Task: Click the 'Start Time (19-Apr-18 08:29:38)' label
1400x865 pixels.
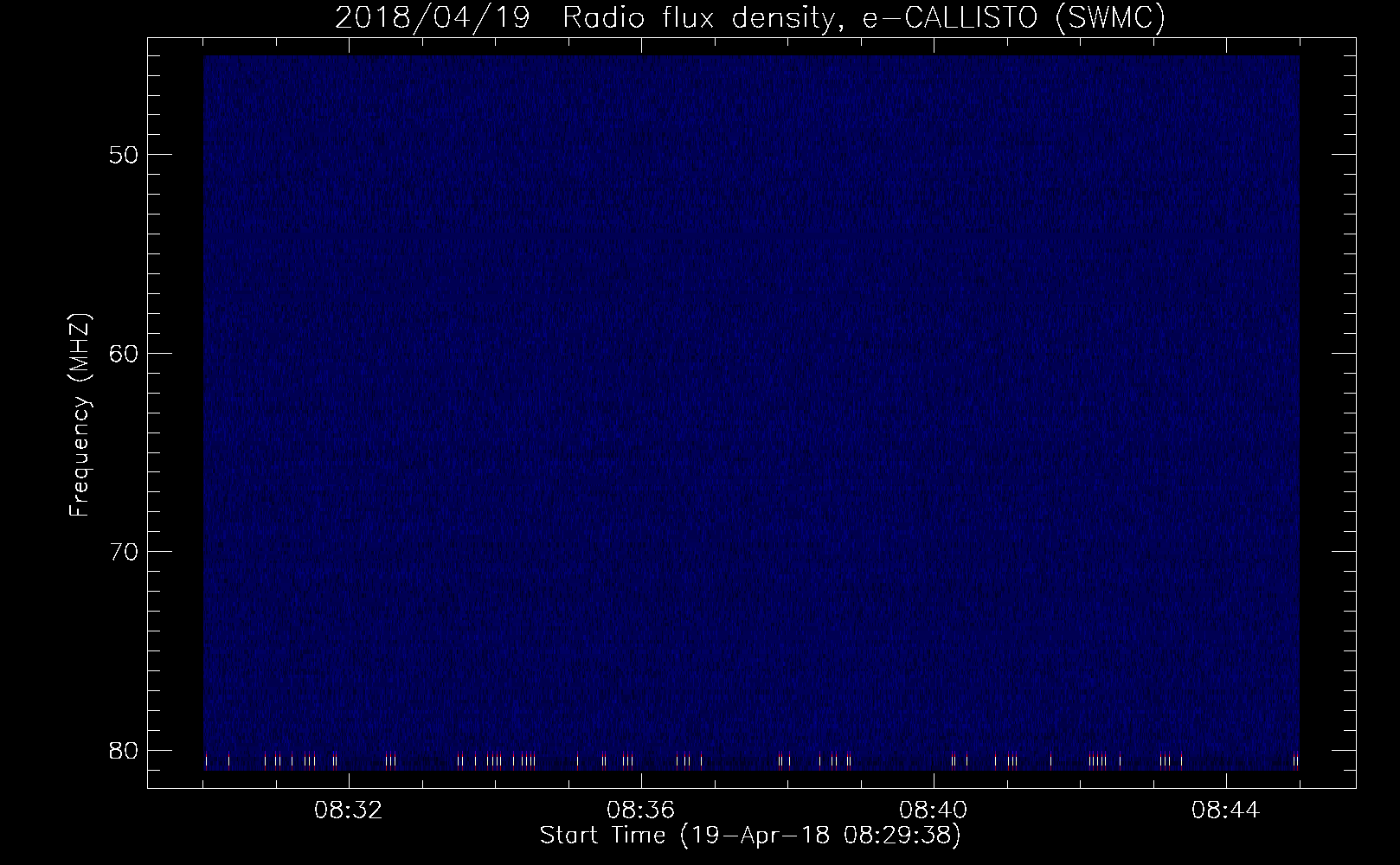Action: point(750,836)
